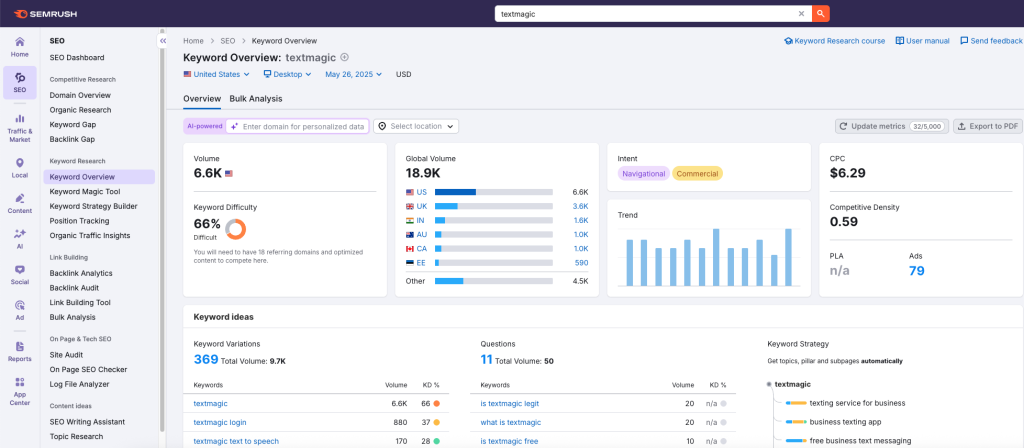Click Home in the breadcrumb
The width and height of the screenshot is (1024, 448).
(x=193, y=41)
